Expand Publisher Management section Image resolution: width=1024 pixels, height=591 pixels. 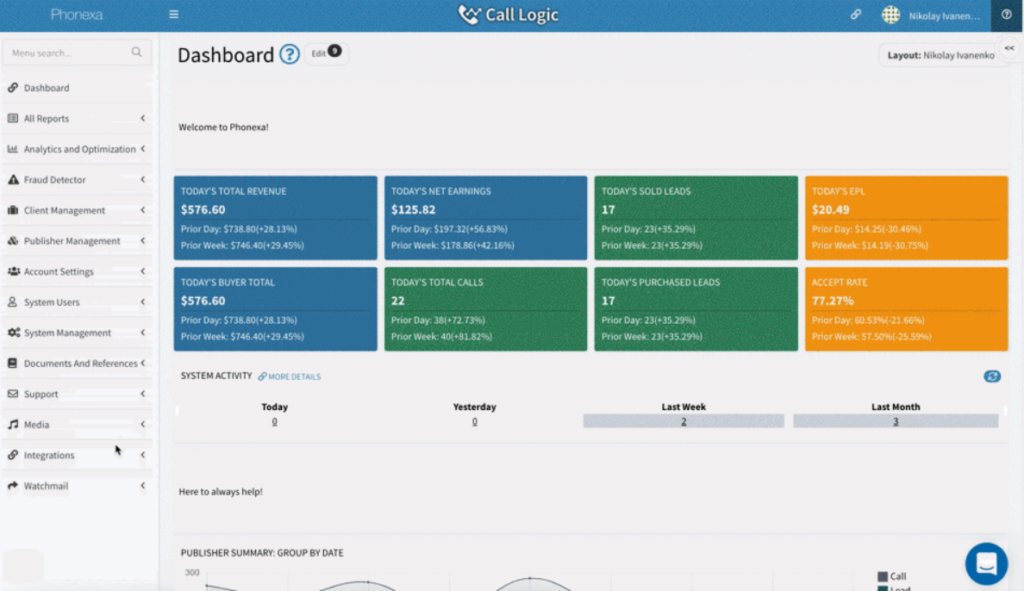(78, 241)
